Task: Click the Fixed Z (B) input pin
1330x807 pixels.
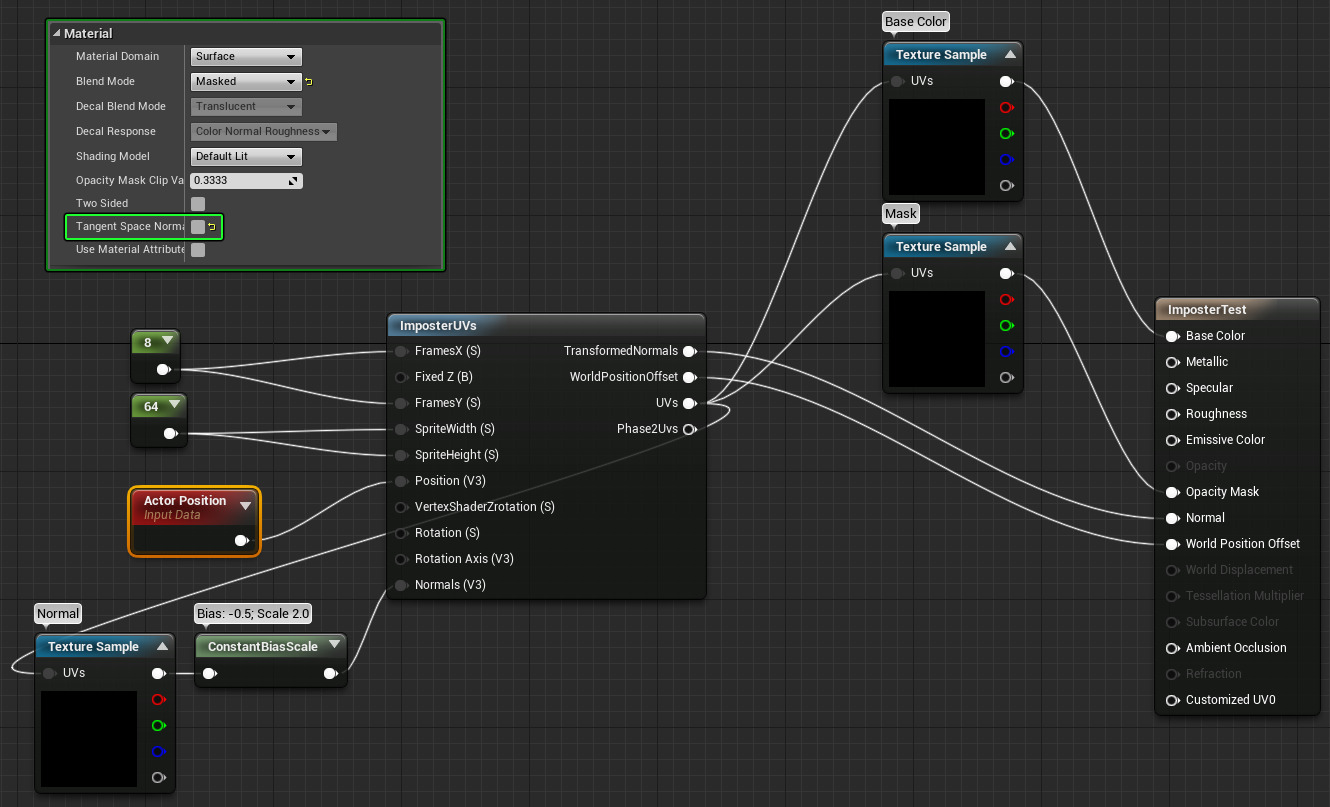Action: [x=401, y=377]
